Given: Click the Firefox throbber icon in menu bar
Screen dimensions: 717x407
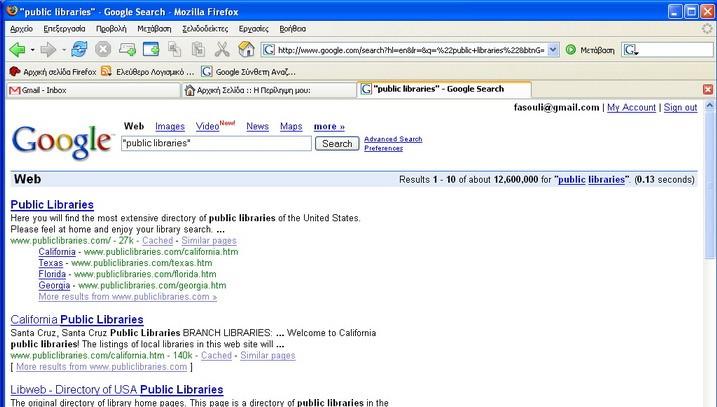Looking at the screenshot, I should (x=707, y=28).
